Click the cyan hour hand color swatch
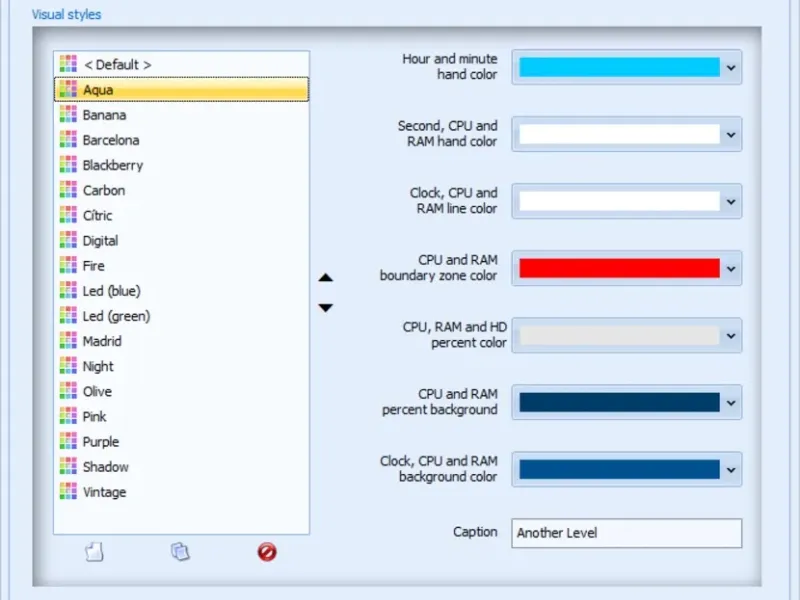Screen dimensions: 800x600 click(x=619, y=67)
